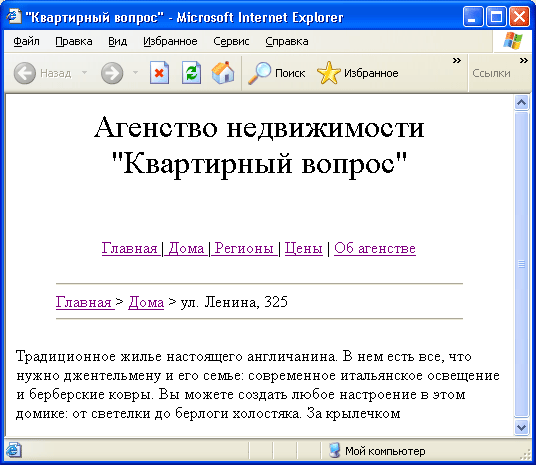Viewport: 536px width, 465px height.
Task: Expand hidden toolbar buttons chevron next to Избранное
Action: (x=457, y=61)
